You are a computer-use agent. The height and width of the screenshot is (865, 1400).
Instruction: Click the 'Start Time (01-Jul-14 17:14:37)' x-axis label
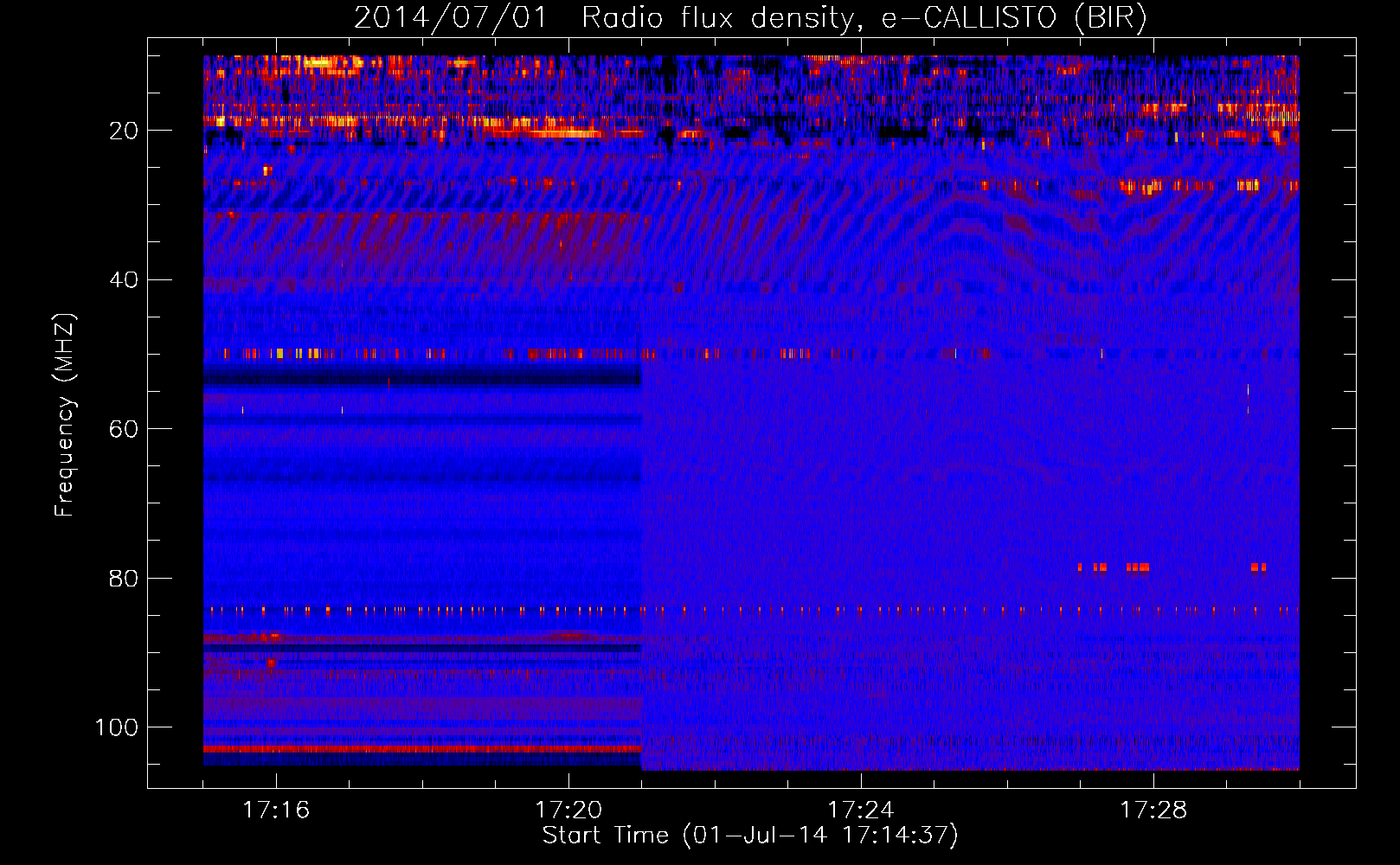(x=750, y=836)
